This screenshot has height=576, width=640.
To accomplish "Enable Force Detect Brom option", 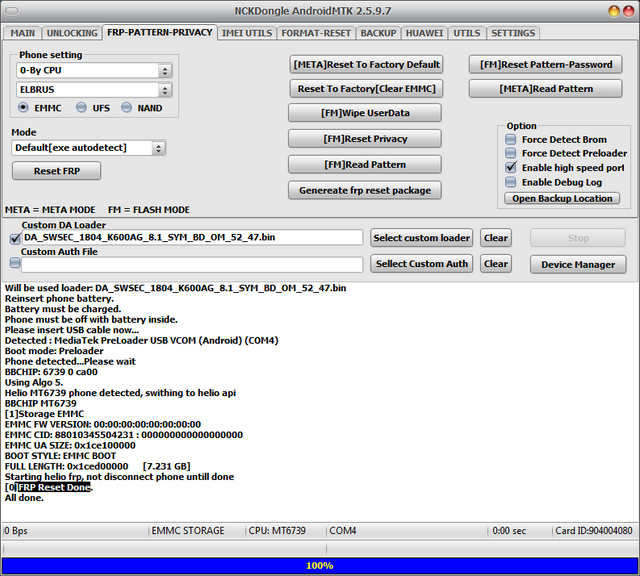I will pos(511,140).
